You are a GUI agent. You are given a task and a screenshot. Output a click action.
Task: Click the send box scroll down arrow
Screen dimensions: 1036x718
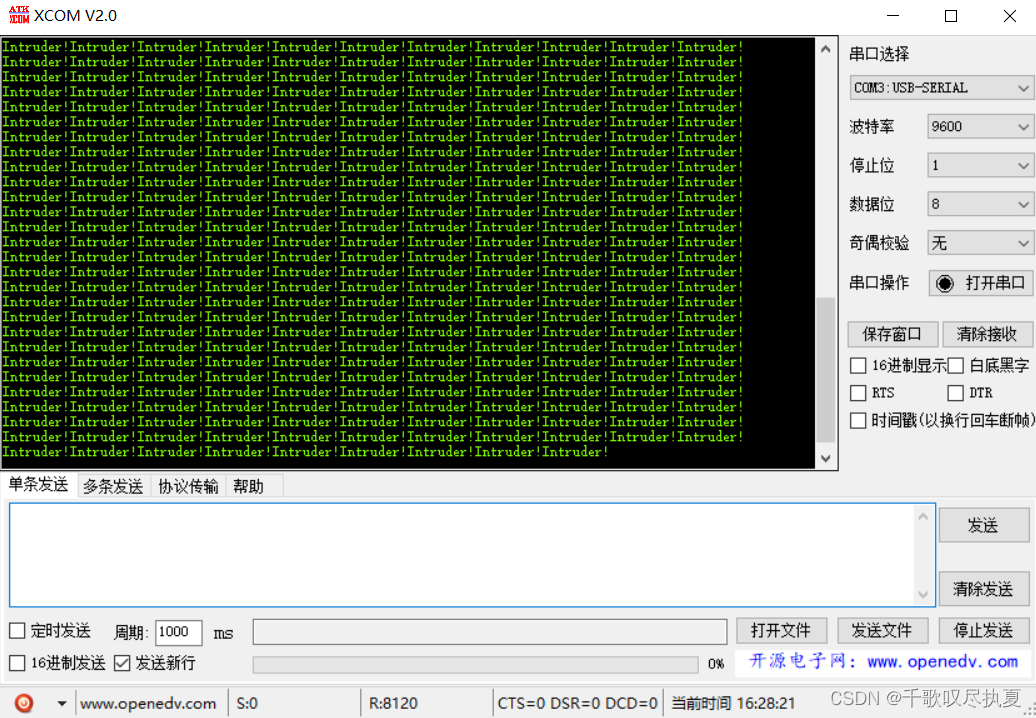(x=923, y=594)
